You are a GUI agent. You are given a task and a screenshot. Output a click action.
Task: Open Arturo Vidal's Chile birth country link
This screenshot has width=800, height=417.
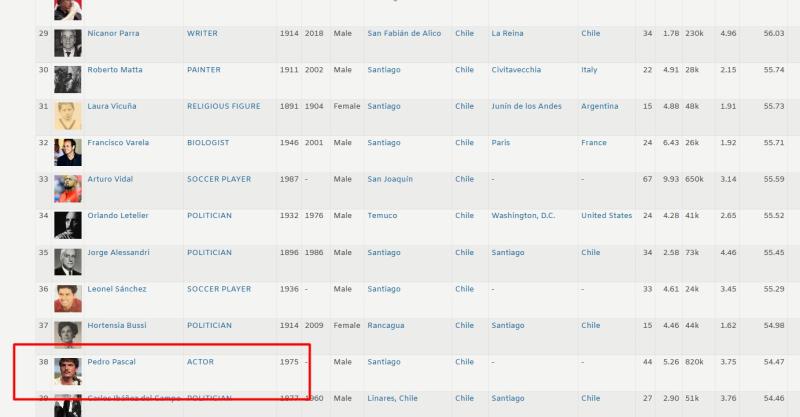(465, 179)
